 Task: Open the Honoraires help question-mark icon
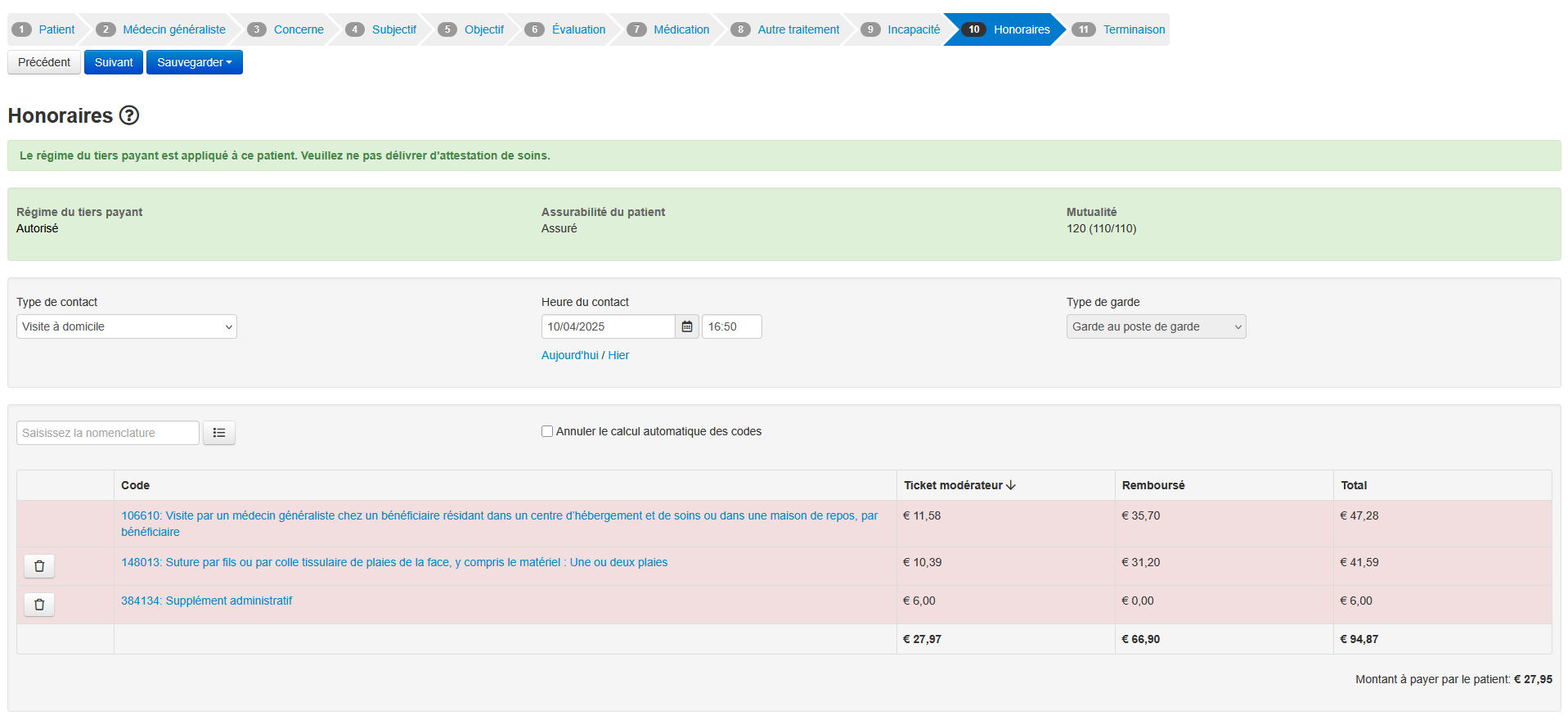[x=129, y=115]
